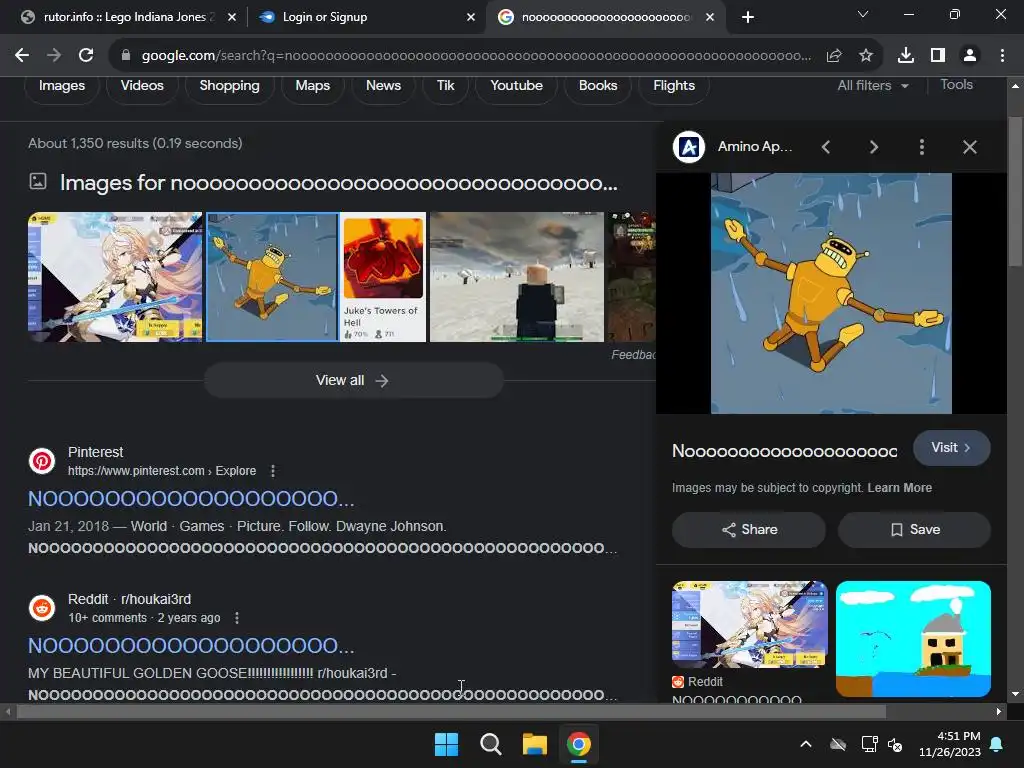Open the snowy Roblox character thumbnail
Viewport: 1024px width, 768px height.
(517, 277)
